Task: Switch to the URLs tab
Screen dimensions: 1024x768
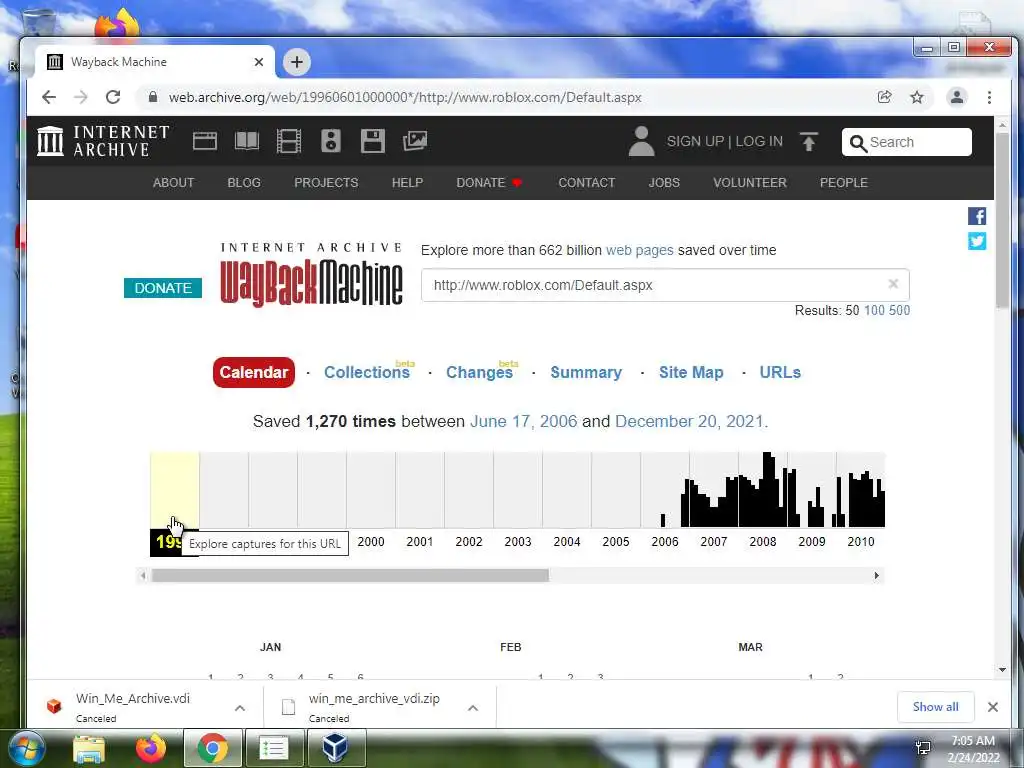Action: point(780,372)
